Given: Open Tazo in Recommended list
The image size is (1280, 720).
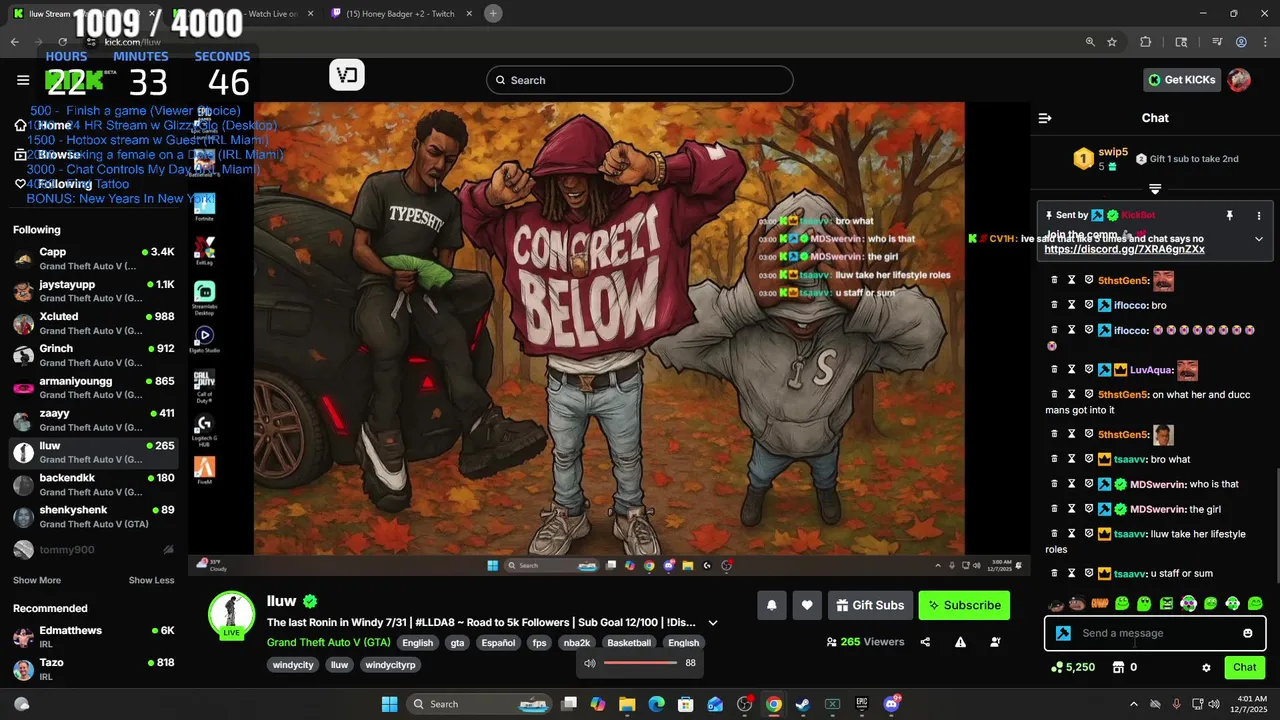Looking at the screenshot, I should [x=94, y=669].
